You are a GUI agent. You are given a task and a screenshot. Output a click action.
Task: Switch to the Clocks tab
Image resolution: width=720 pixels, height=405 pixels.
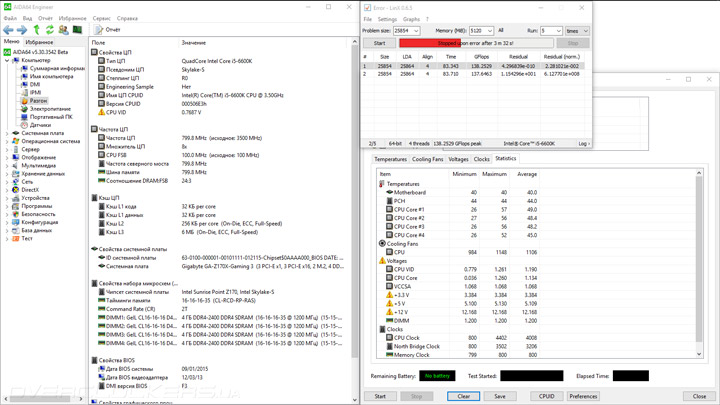[x=481, y=159]
